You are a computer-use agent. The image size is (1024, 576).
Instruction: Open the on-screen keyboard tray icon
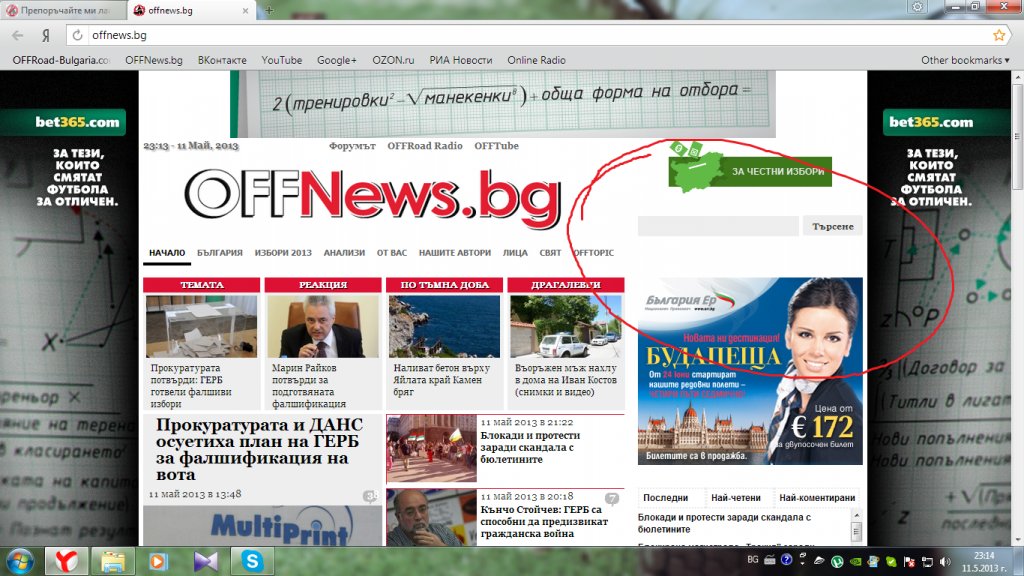pyautogui.click(x=769, y=560)
